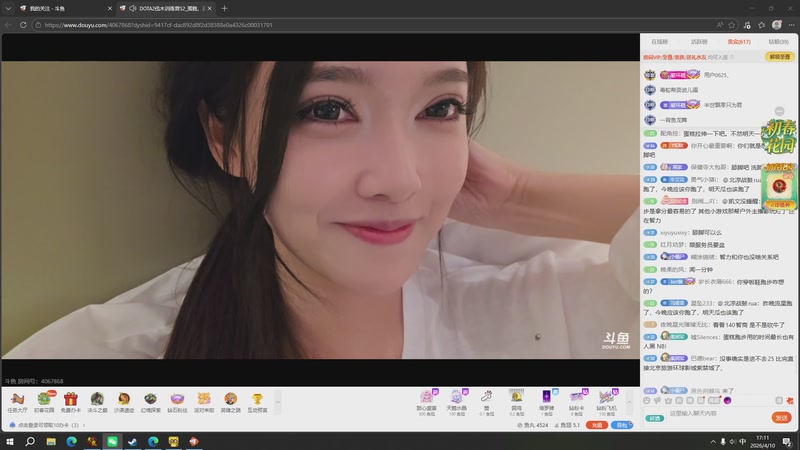This screenshot has width=800, height=450.
Task: Click the live video player
Action: click(x=320, y=210)
